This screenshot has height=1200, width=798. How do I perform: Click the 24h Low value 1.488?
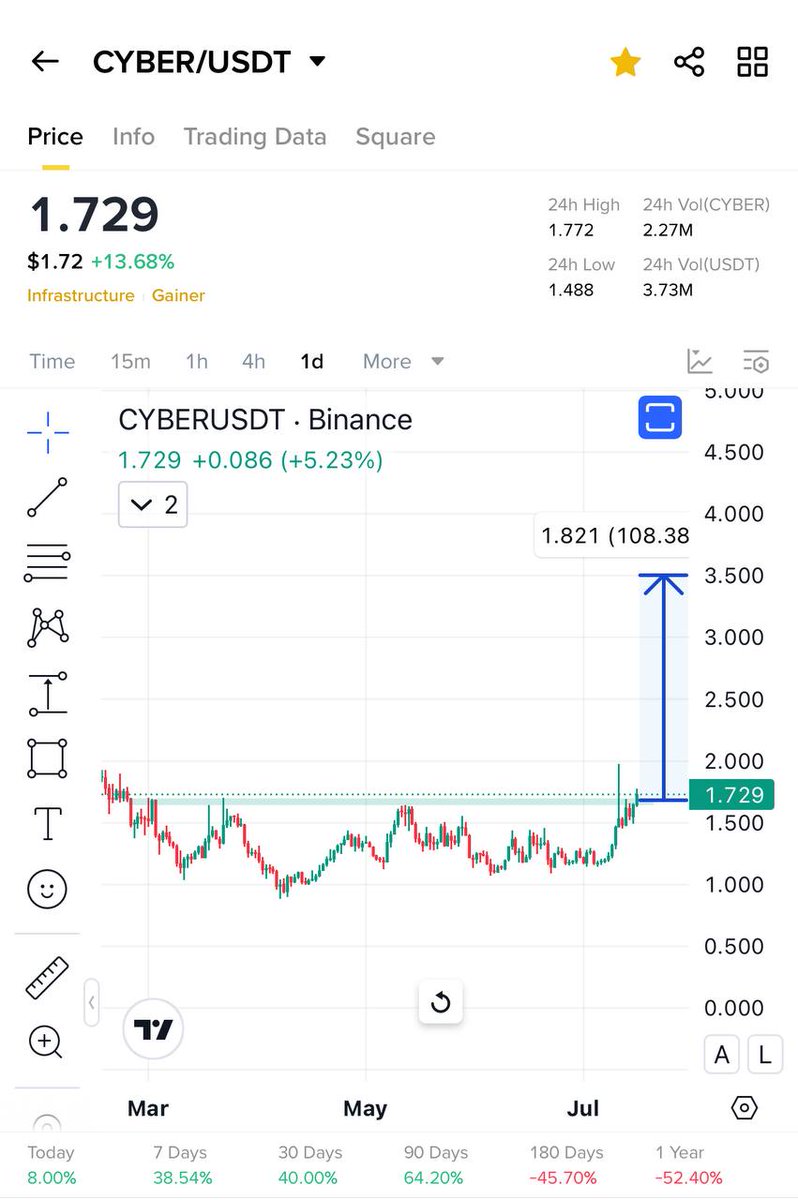[571, 290]
